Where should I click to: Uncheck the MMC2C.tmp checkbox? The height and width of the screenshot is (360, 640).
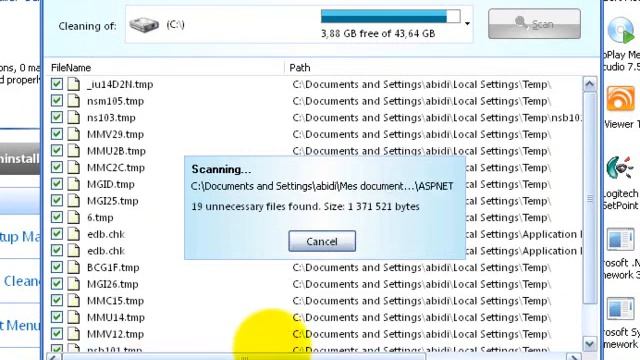57,167
